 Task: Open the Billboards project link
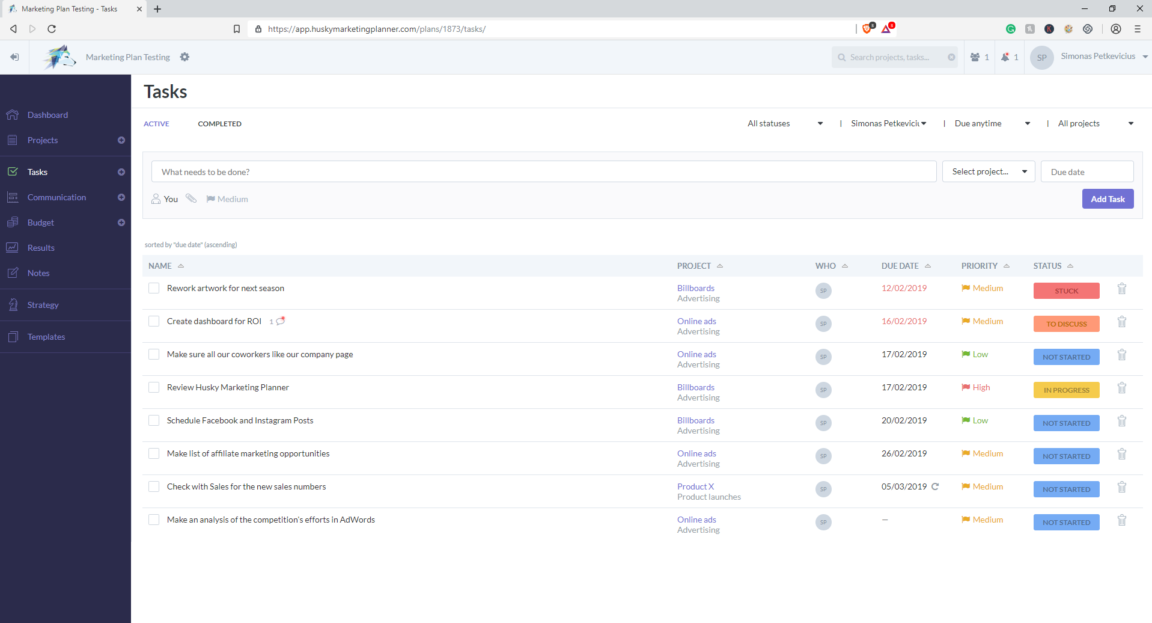click(x=696, y=287)
